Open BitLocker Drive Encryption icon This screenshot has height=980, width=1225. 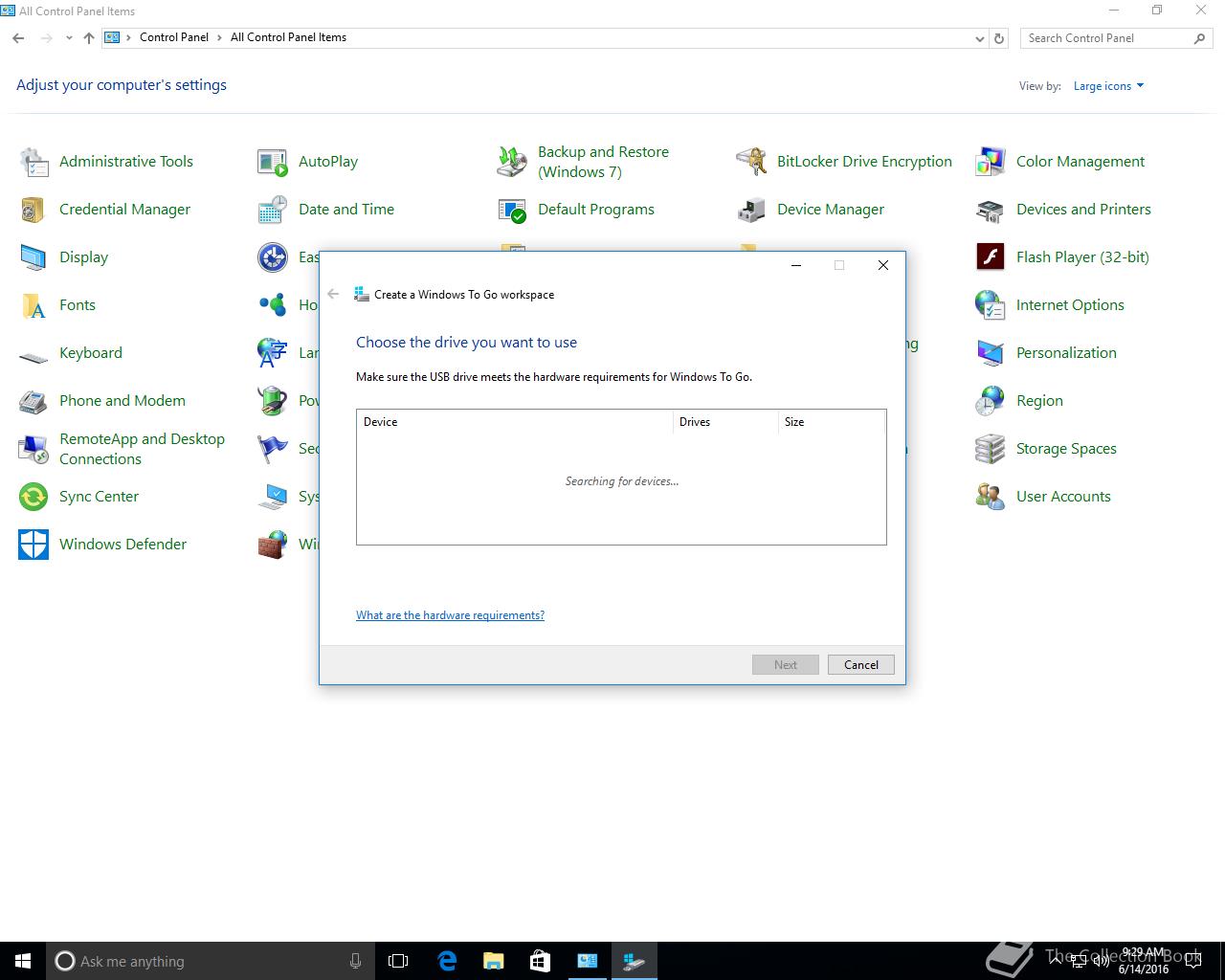(x=751, y=162)
